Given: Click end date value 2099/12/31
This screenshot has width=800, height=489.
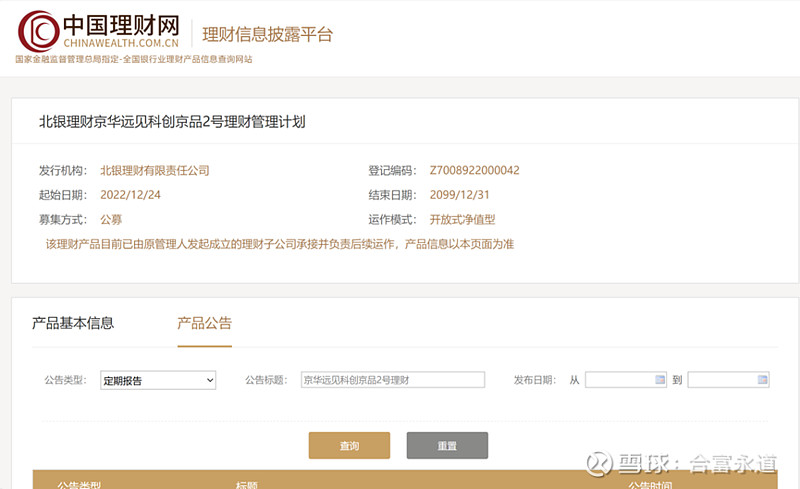Looking at the screenshot, I should click(460, 195).
